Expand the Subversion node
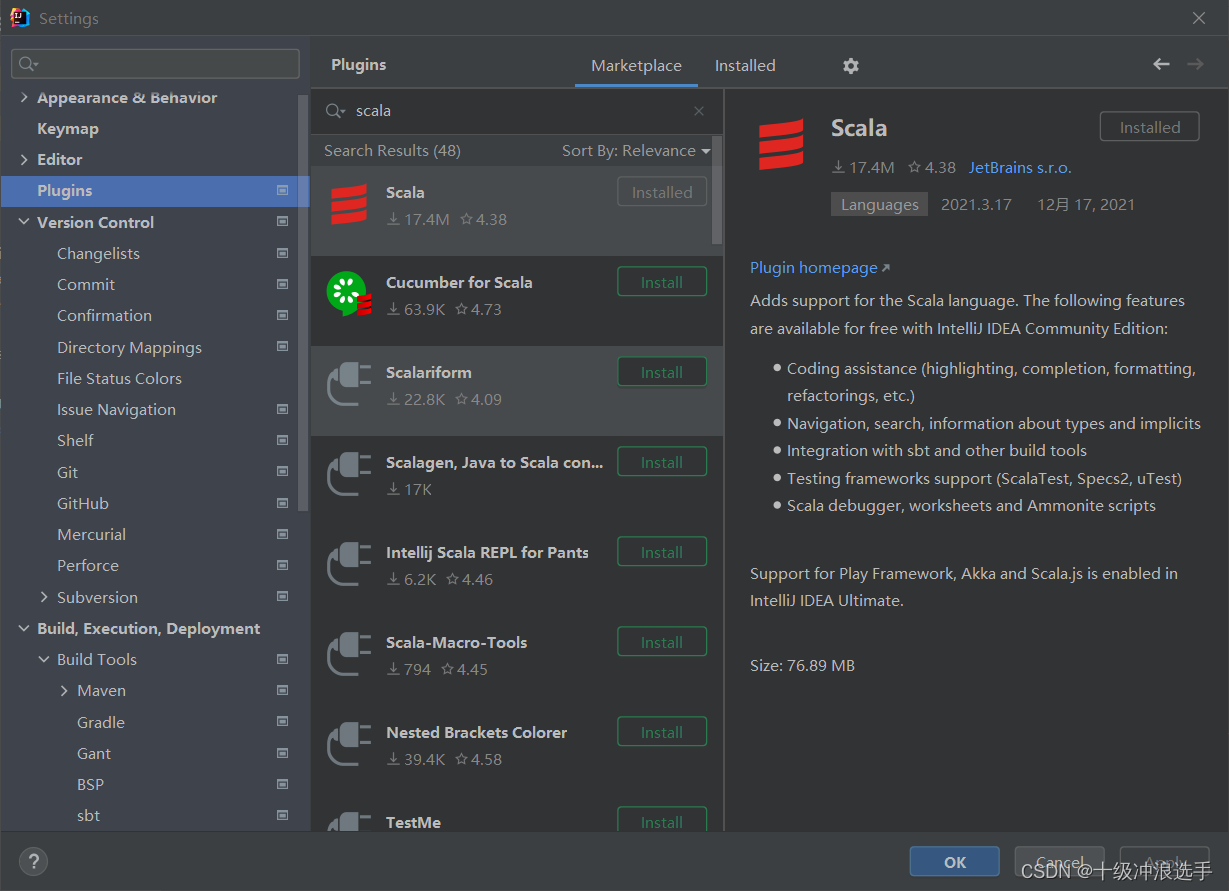The height and width of the screenshot is (891, 1229). [x=44, y=597]
